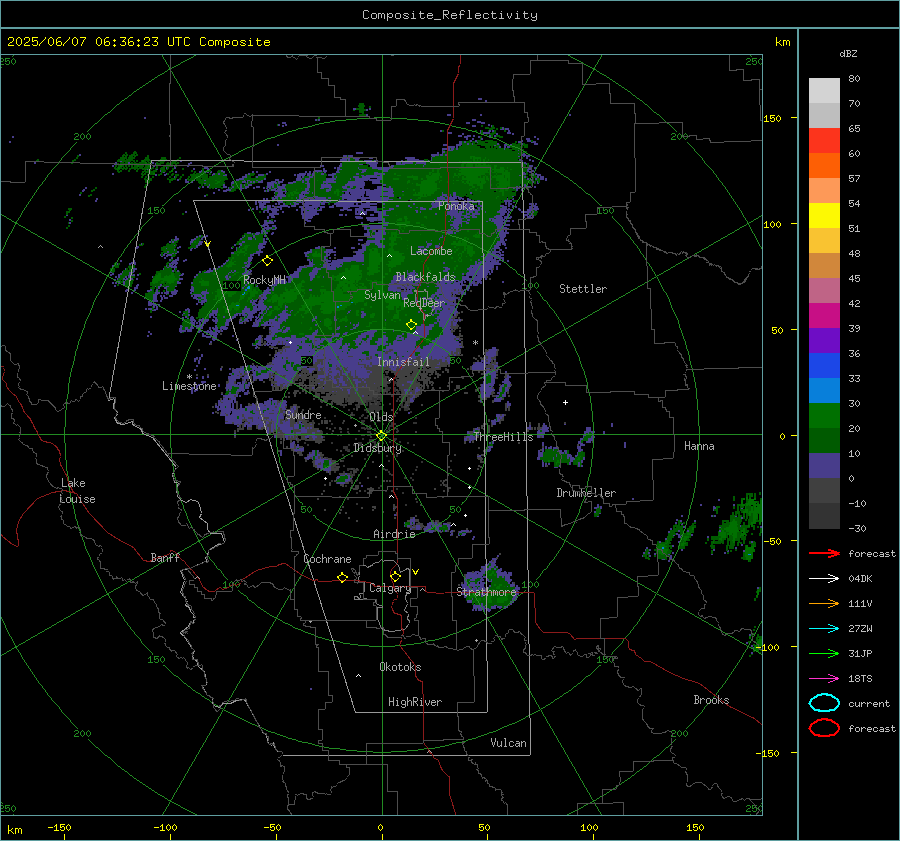Click the Cochrane city label
Viewport: 900px width, 841px height.
(x=327, y=559)
